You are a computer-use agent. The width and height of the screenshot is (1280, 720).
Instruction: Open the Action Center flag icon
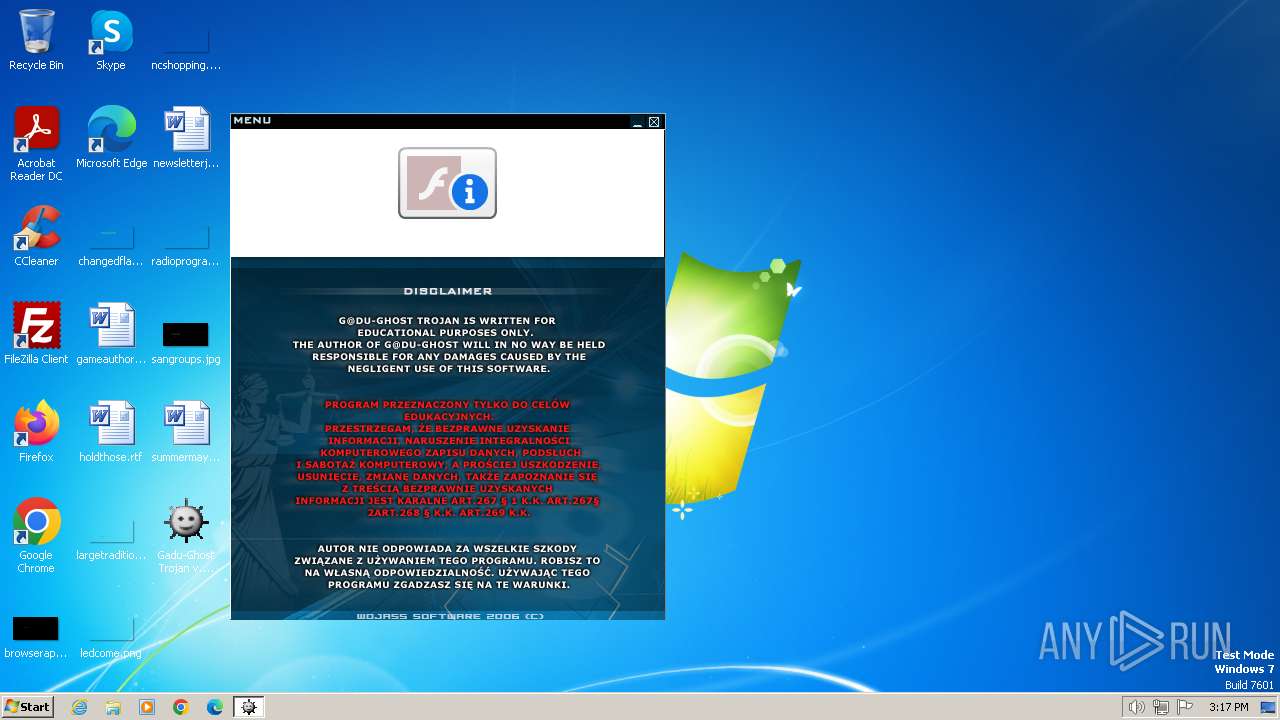1185,707
